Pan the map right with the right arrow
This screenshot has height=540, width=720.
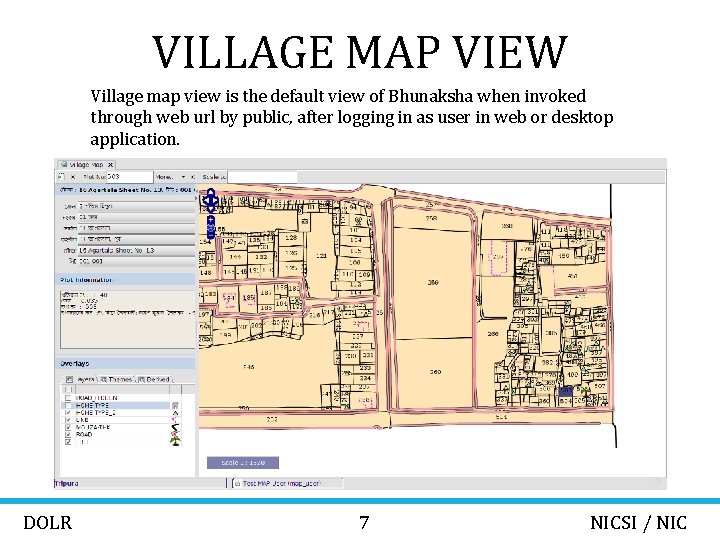(x=216, y=200)
